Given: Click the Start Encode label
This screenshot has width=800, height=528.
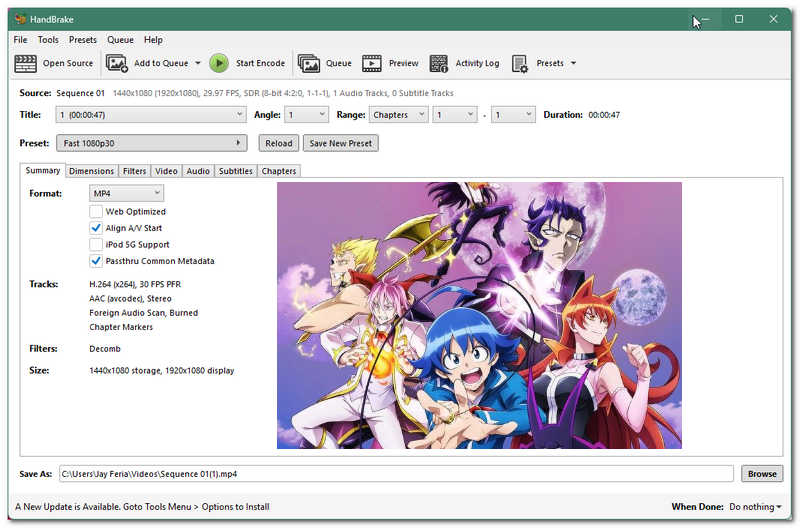Looking at the screenshot, I should (260, 63).
